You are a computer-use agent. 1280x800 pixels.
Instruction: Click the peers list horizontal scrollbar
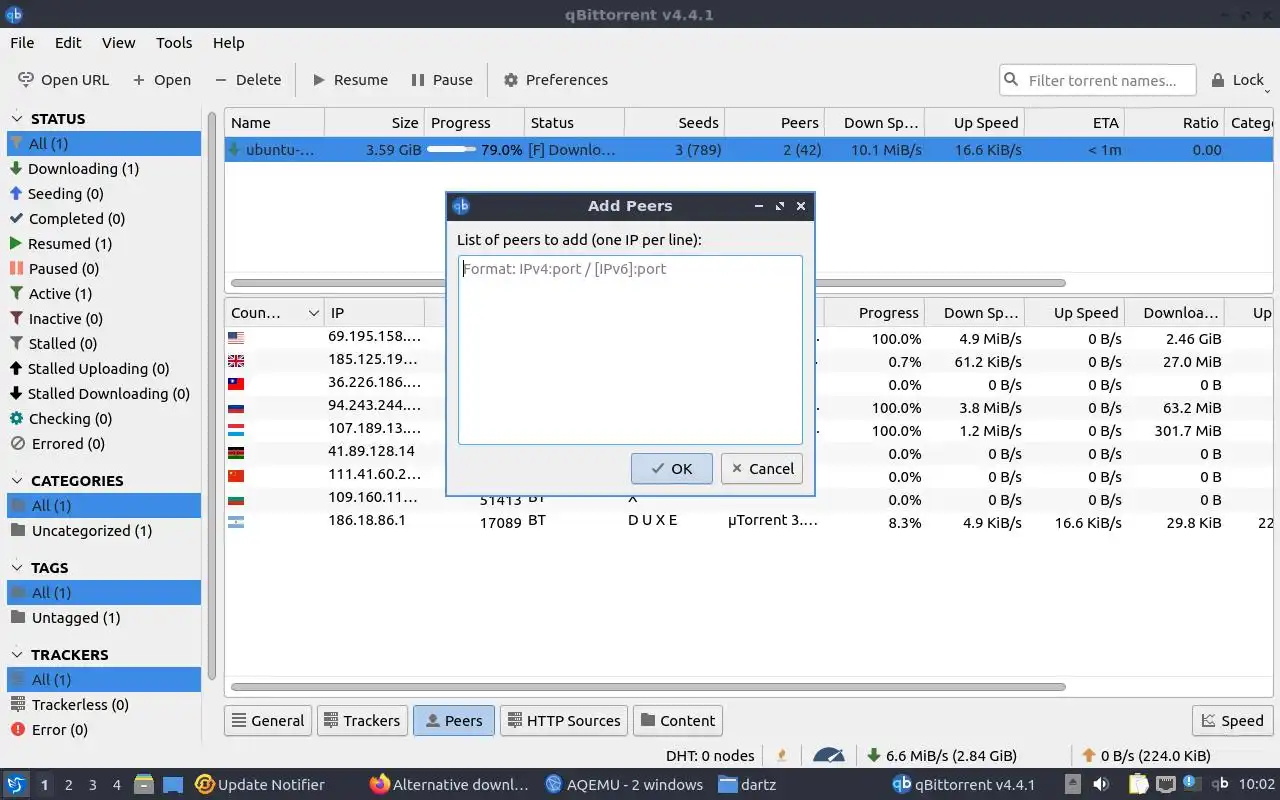(648, 687)
